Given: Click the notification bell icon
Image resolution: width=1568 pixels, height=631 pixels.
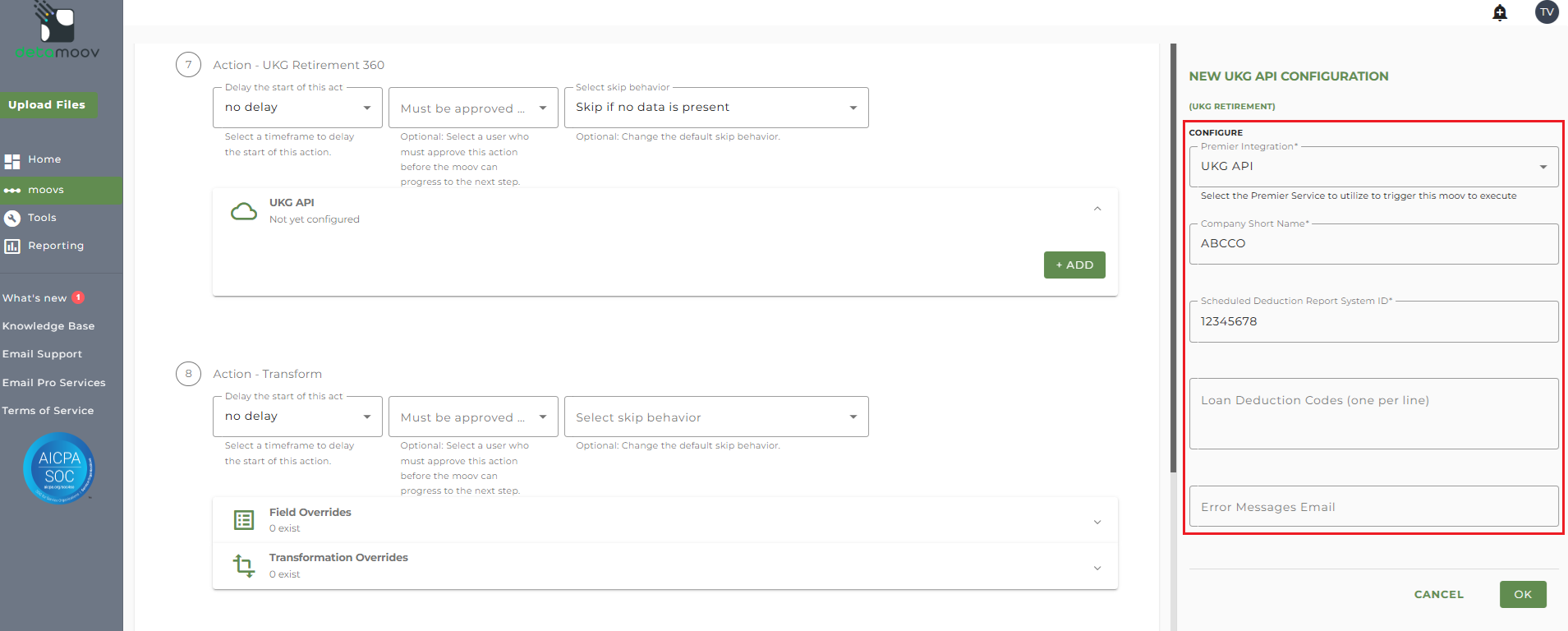Looking at the screenshot, I should [1500, 12].
